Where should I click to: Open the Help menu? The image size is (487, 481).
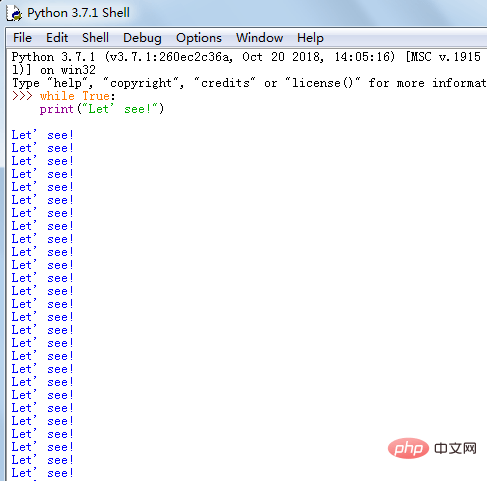[310, 38]
